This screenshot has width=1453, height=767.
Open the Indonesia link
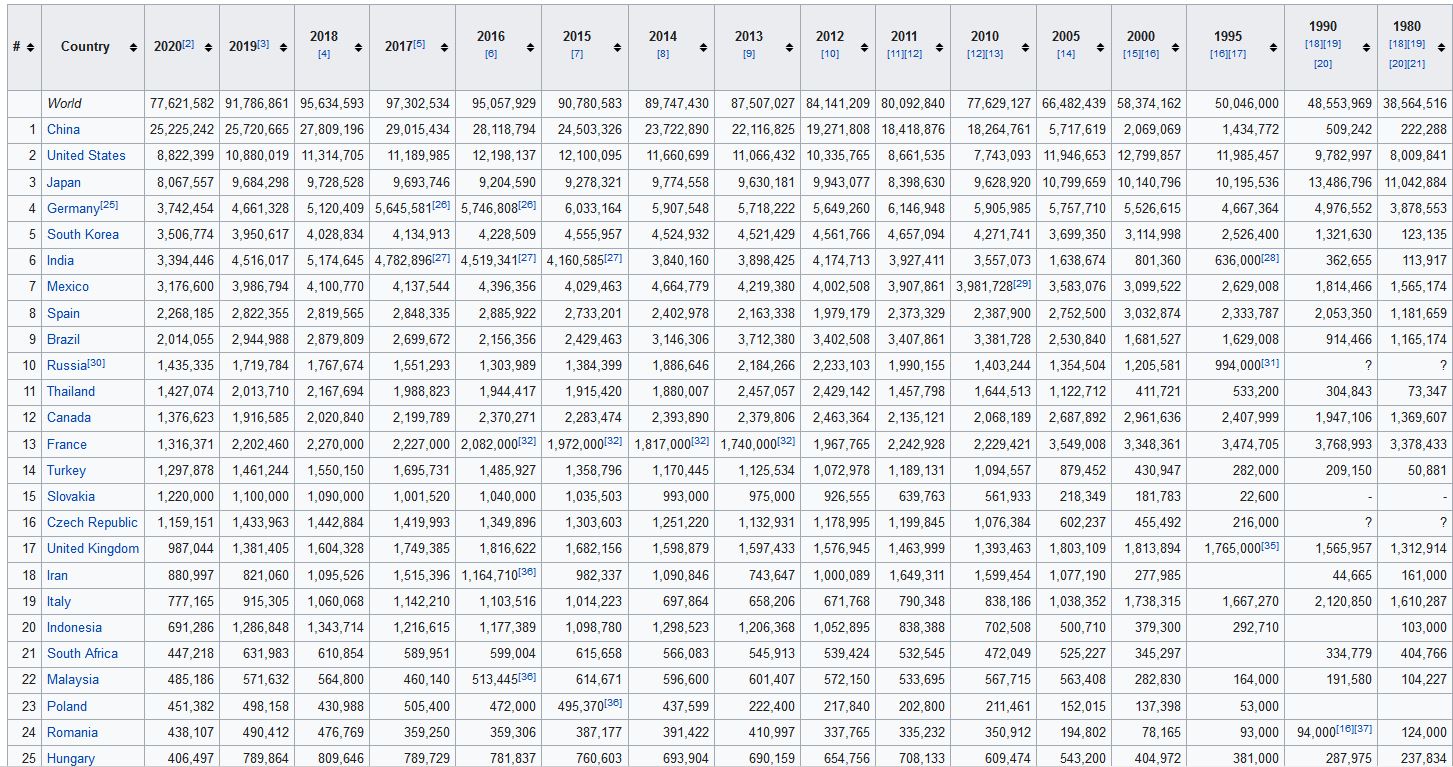click(74, 627)
